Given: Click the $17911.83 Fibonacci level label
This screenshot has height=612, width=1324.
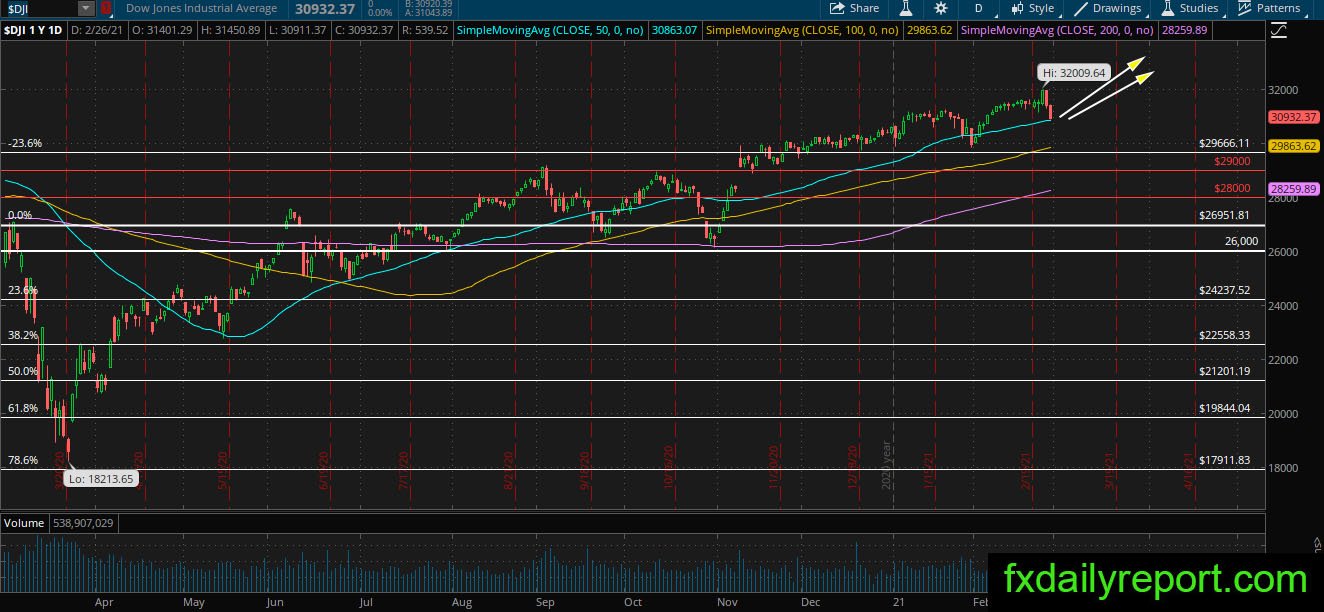Looking at the screenshot, I should 1225,460.
